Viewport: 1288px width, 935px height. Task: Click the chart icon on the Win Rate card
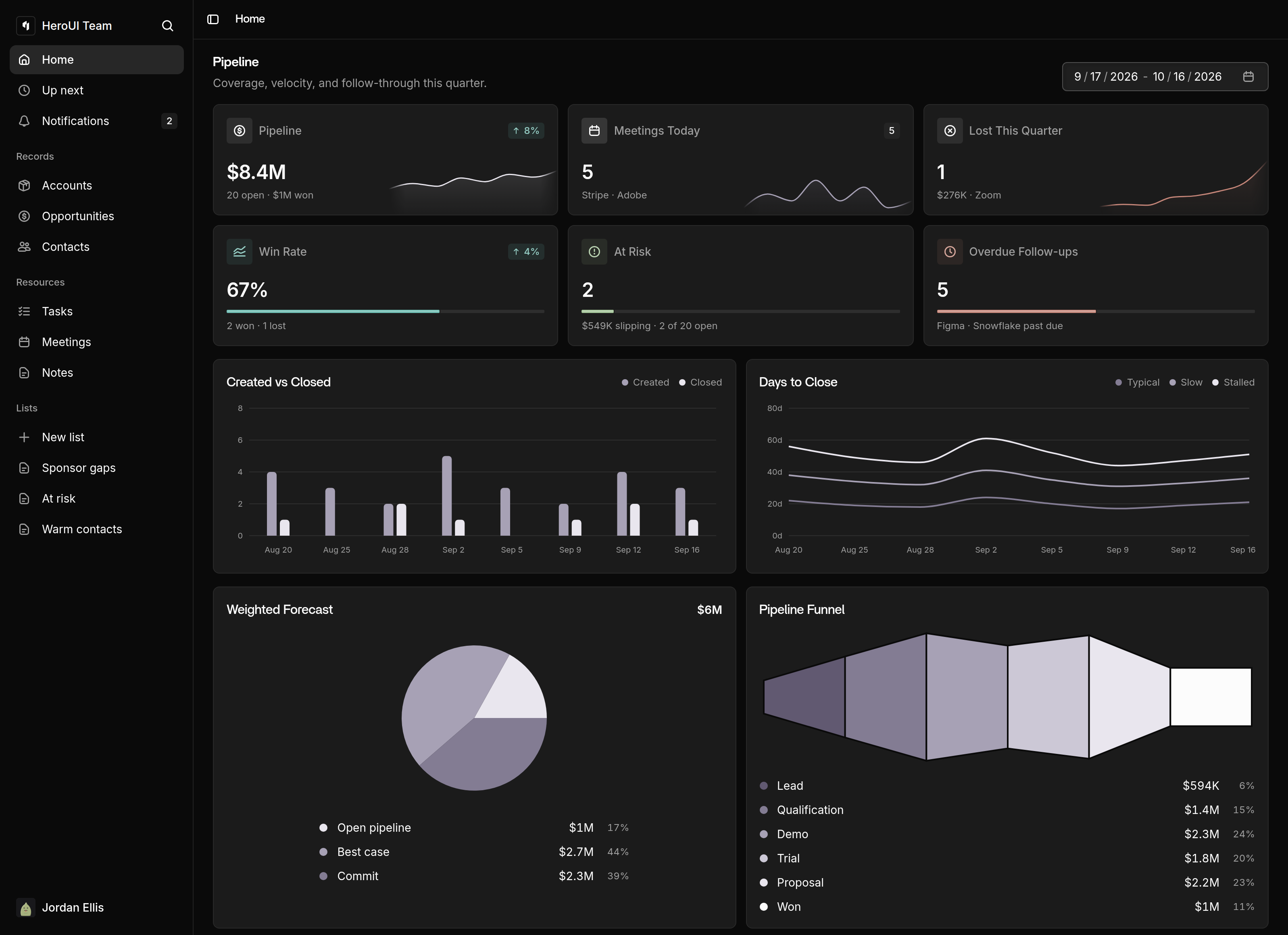pyautogui.click(x=240, y=252)
